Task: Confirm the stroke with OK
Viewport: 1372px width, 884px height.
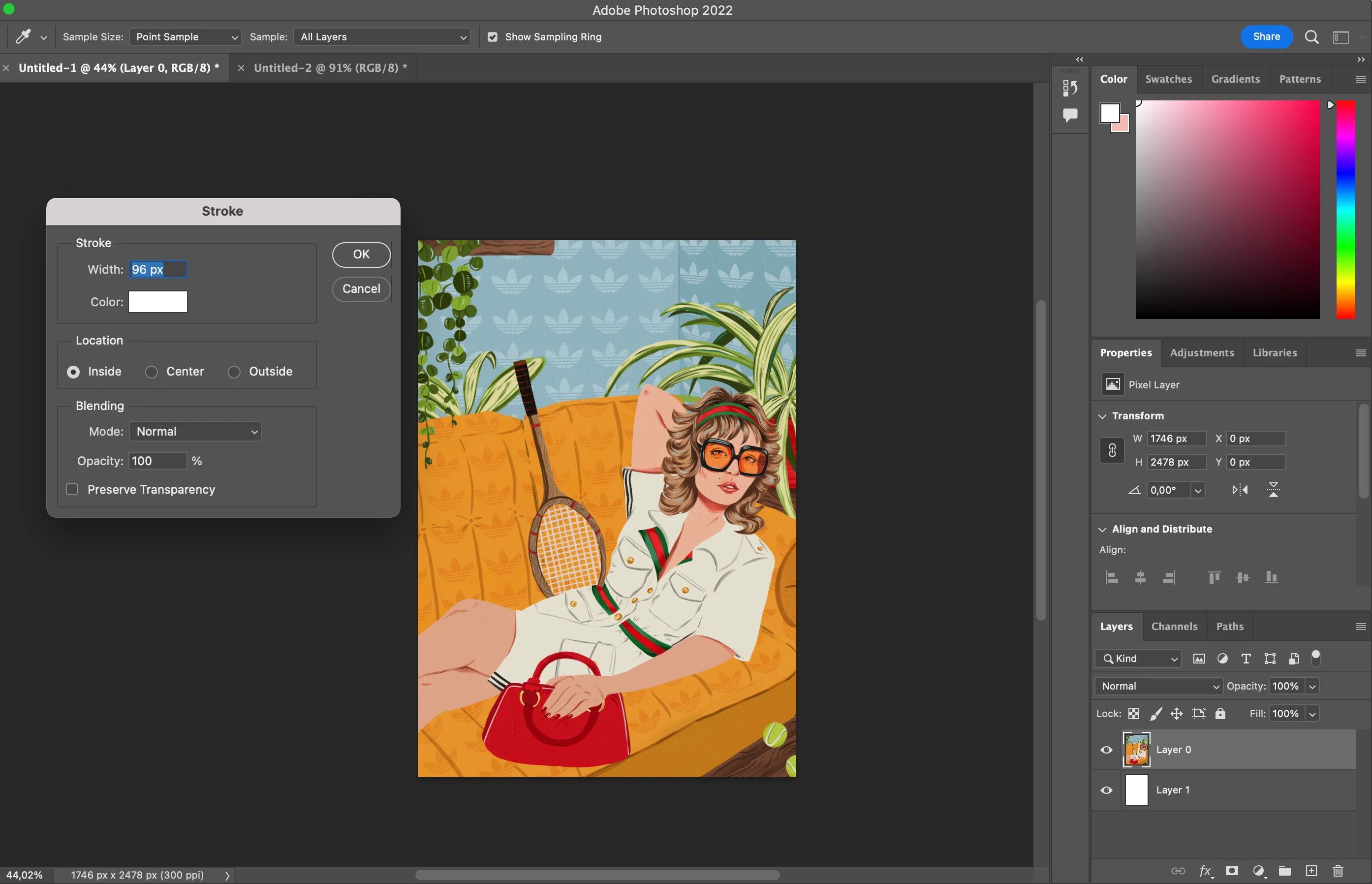Action: (x=361, y=255)
